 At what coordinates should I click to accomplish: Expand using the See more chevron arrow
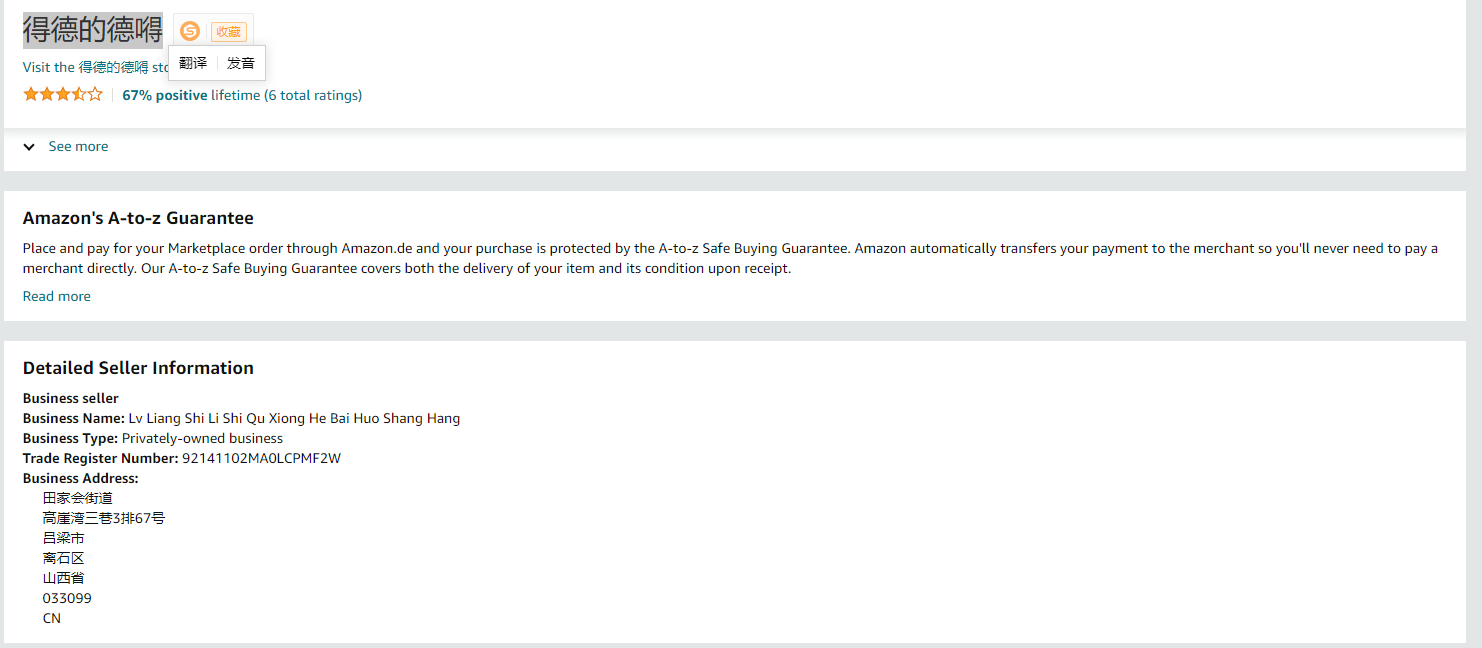pos(30,147)
